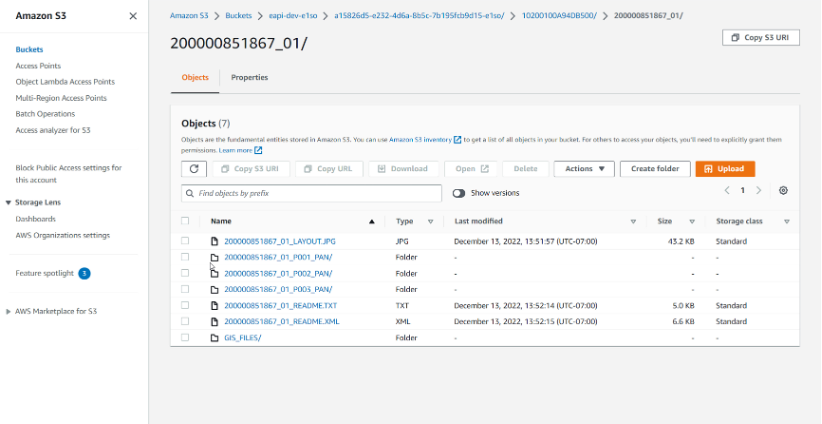Click the toolbar Copy S3 URI button
The width and height of the screenshot is (822, 424).
[250, 169]
